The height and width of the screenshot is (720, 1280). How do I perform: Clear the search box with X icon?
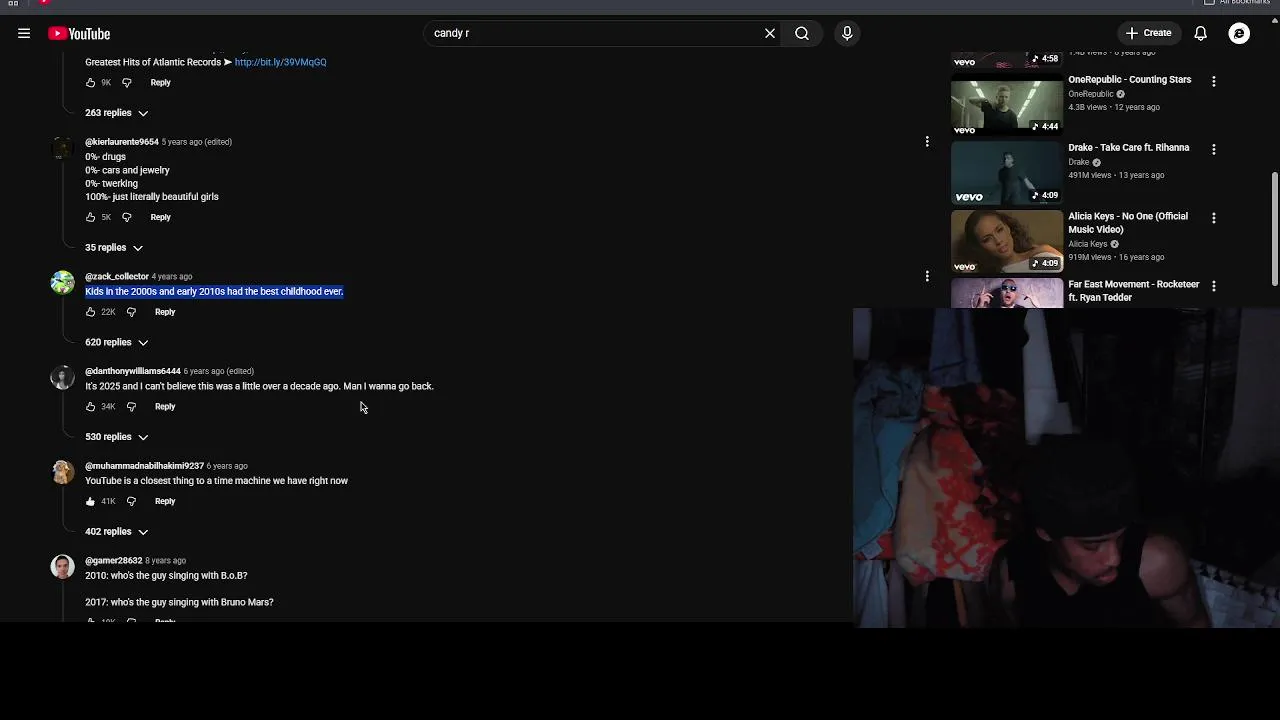click(770, 33)
